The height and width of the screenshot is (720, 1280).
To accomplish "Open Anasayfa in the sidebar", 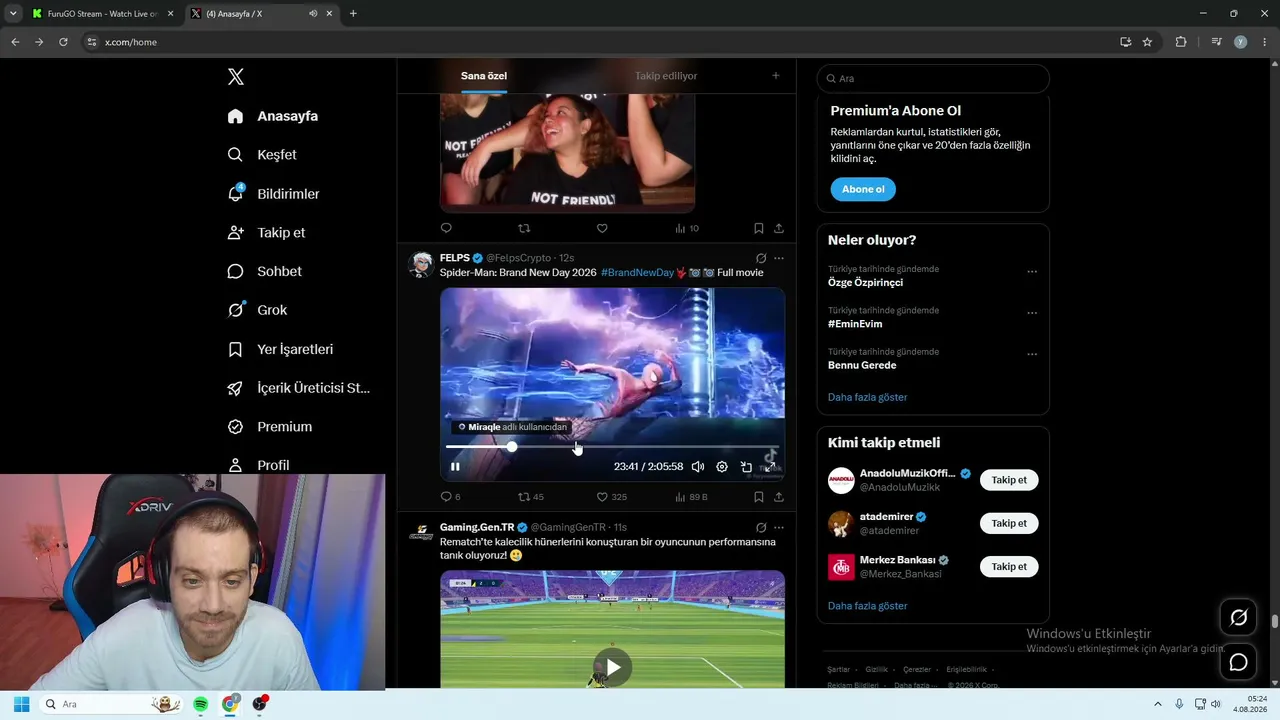I will [273, 116].
